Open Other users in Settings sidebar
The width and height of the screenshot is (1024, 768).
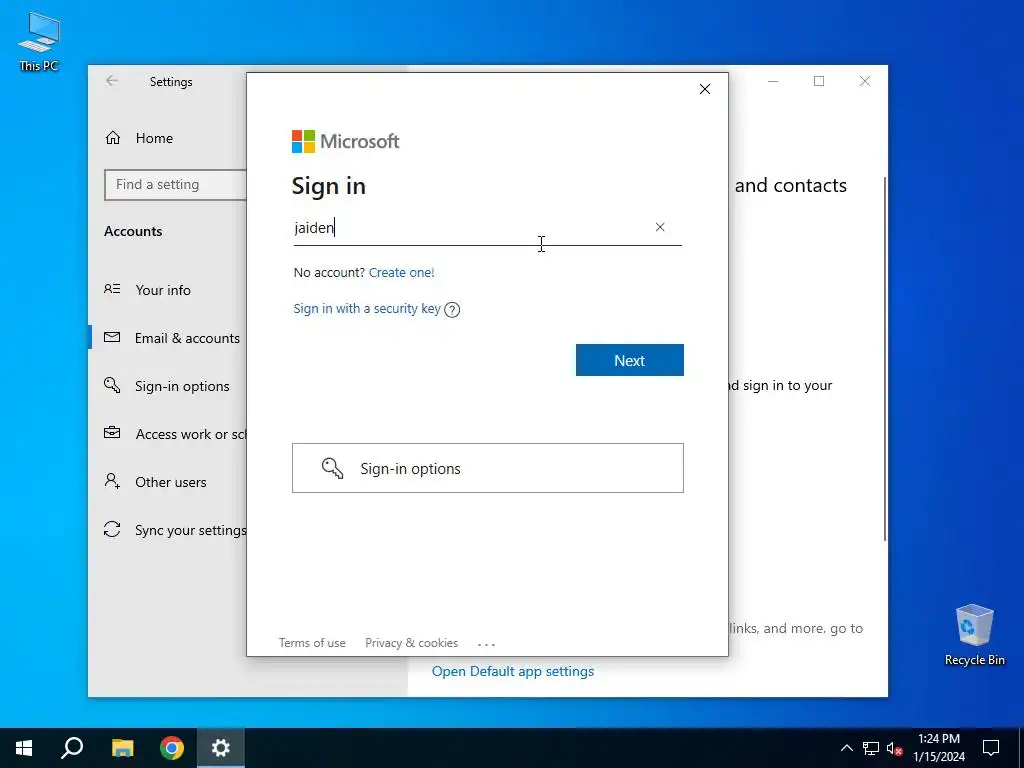click(171, 482)
